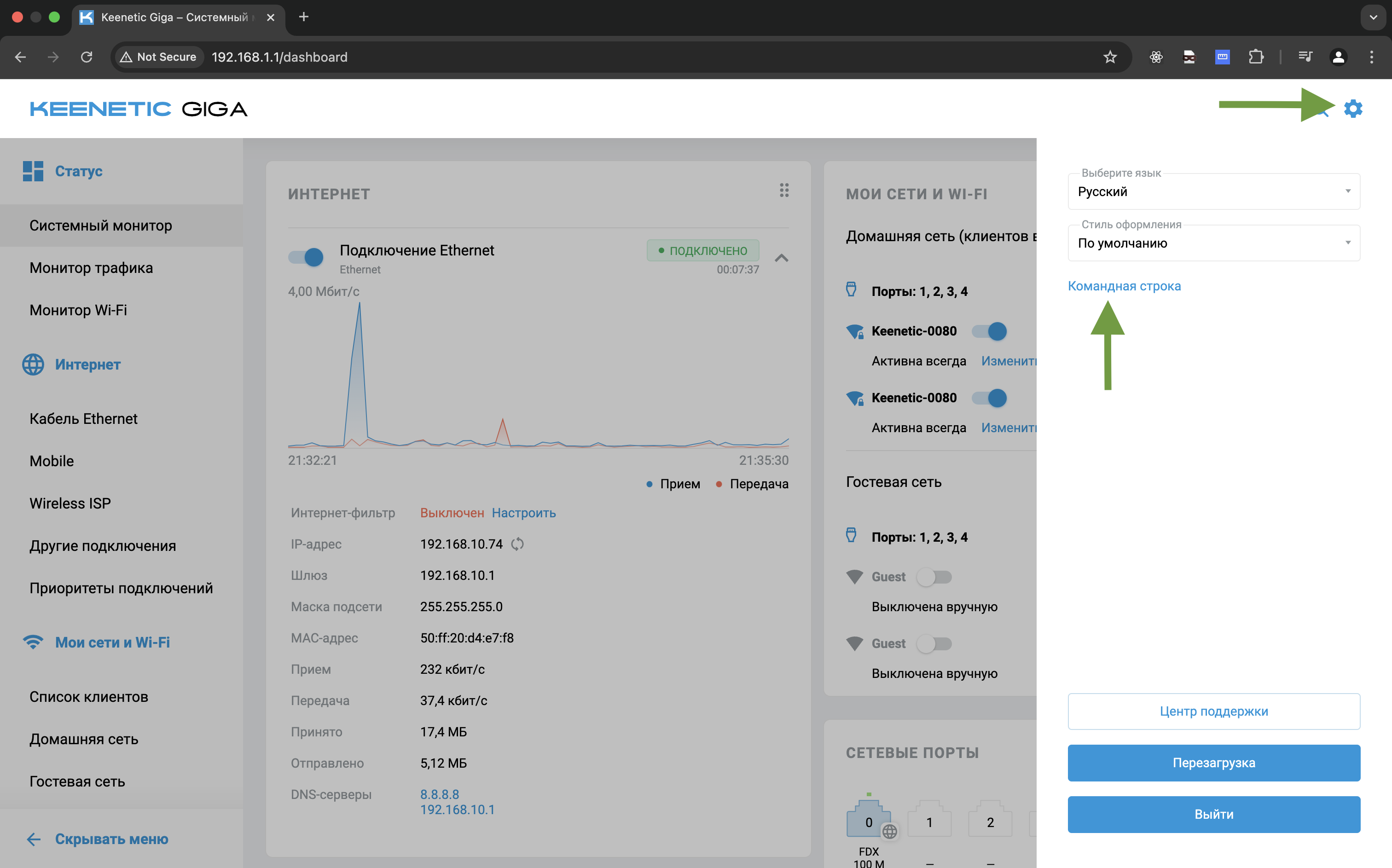Open the Выберите язык dropdown
This screenshot has height=868, width=1392.
[x=1213, y=192]
